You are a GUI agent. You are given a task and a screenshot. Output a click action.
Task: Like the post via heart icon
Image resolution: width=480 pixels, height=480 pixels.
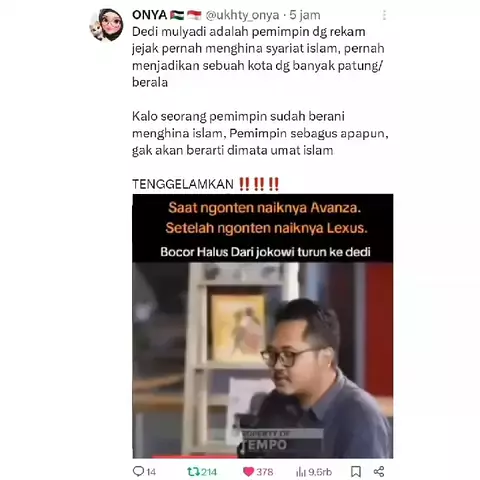(248, 471)
